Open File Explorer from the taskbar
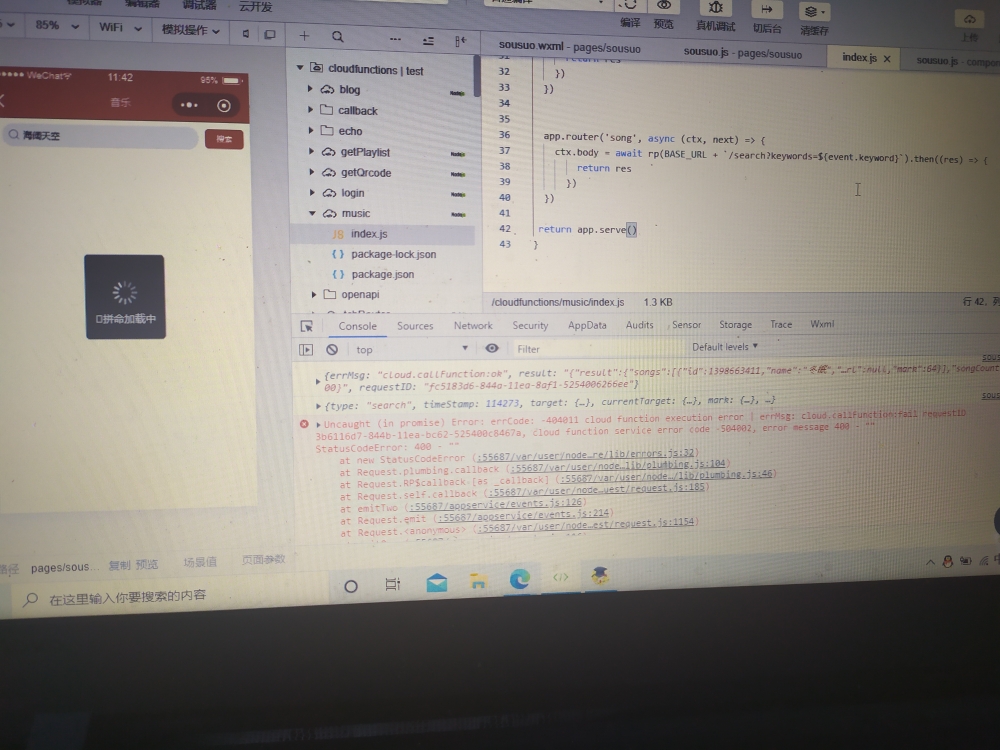This screenshot has height=750, width=1000. 478,580
